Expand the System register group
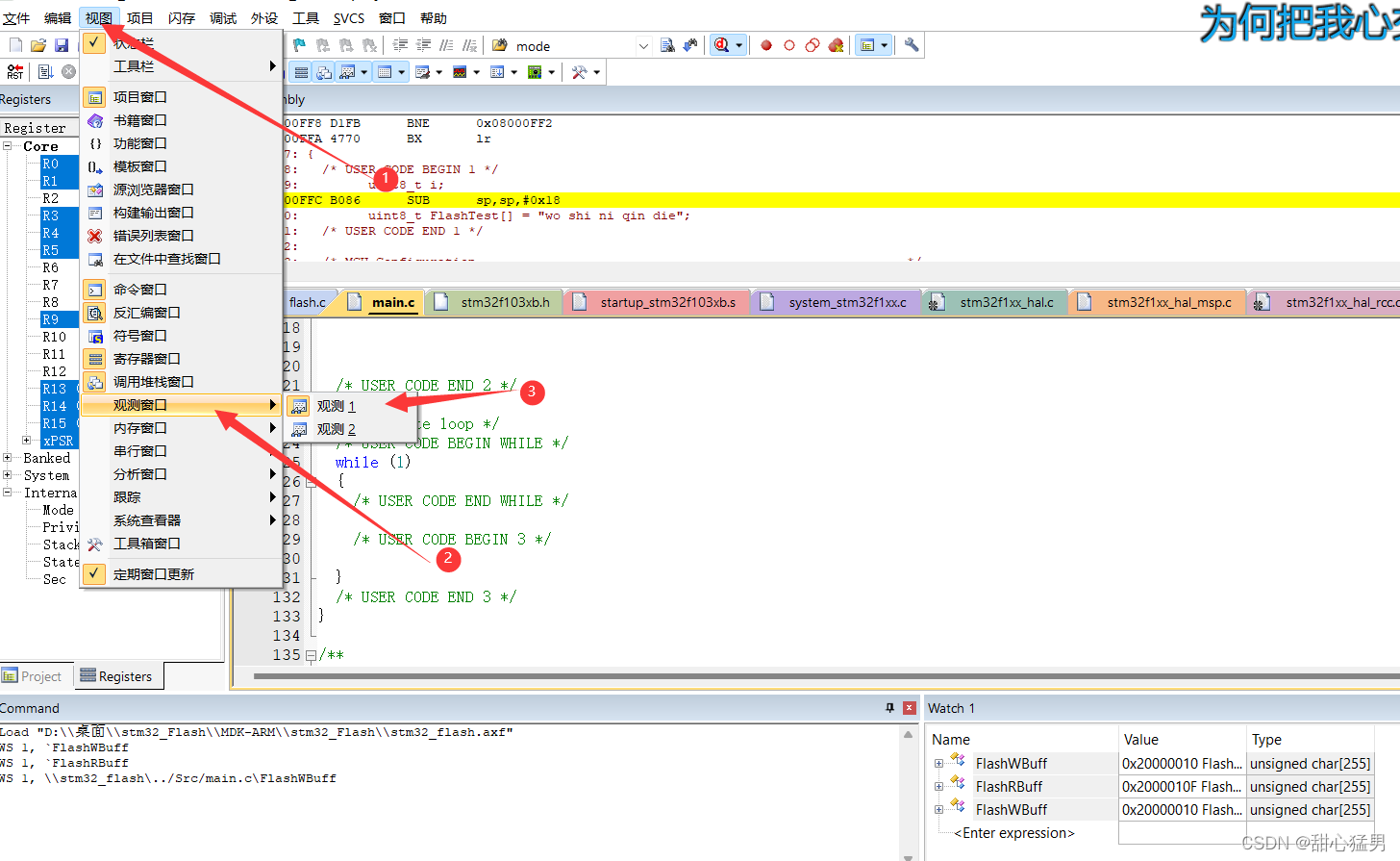1400x861 pixels. (x=8, y=475)
